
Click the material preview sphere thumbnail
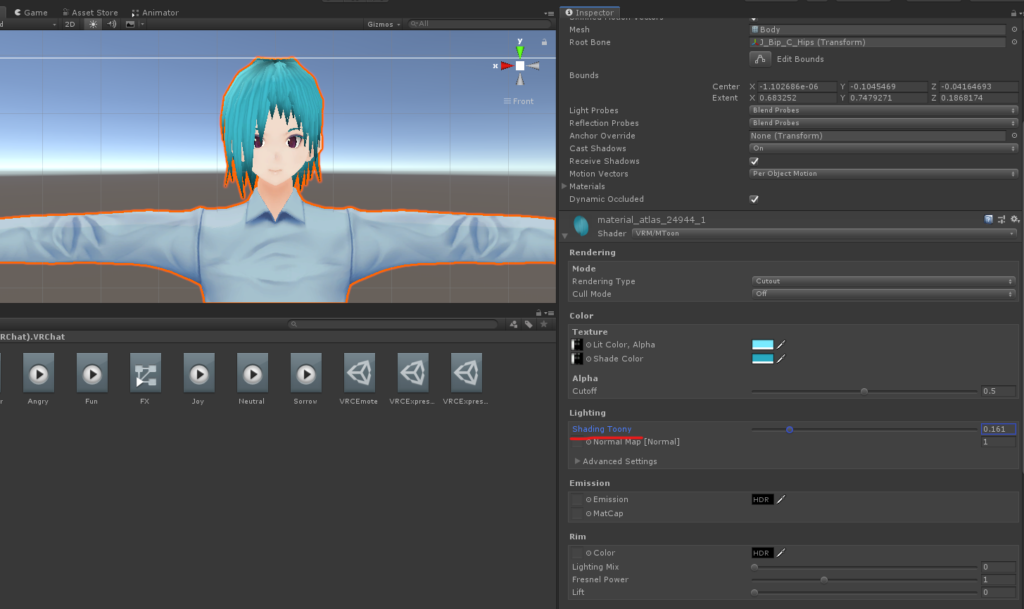click(581, 226)
